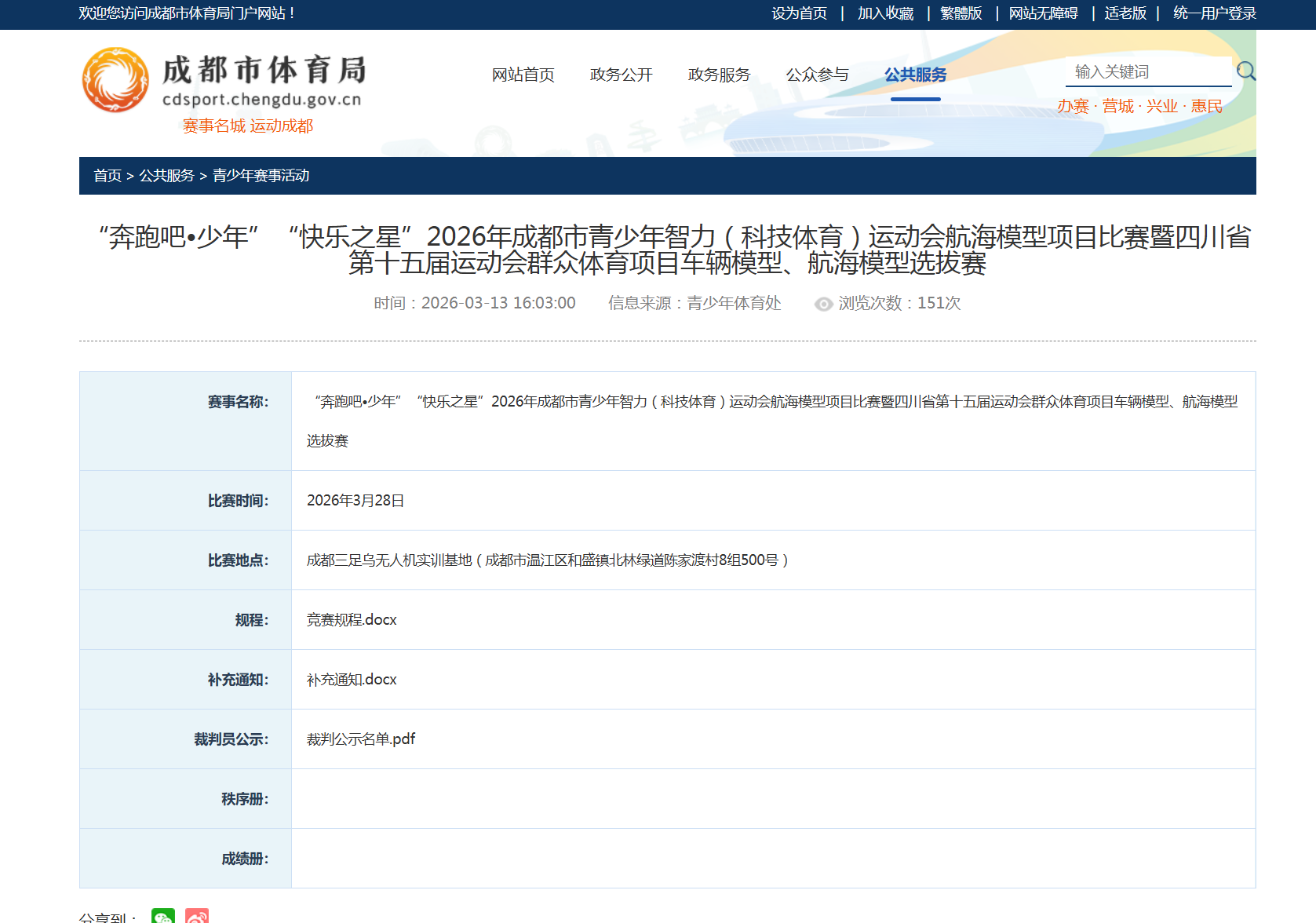Switch to the 适老版 elderly-friendly version

point(1125,13)
